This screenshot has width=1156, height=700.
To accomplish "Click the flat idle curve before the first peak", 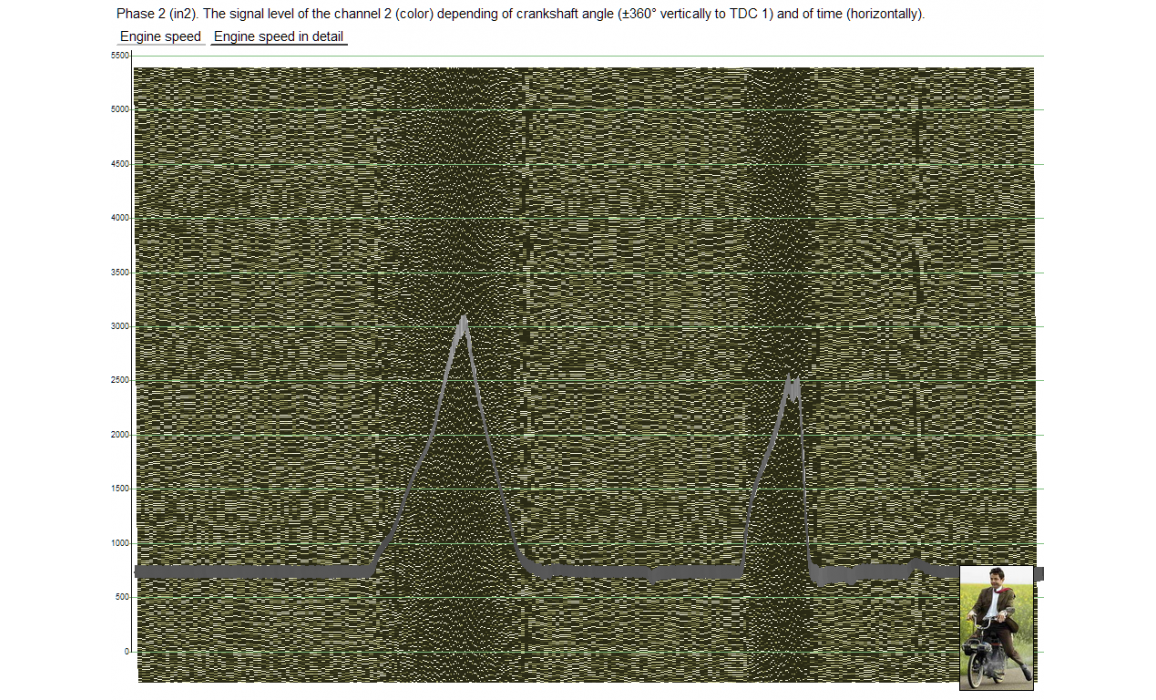I will point(250,572).
